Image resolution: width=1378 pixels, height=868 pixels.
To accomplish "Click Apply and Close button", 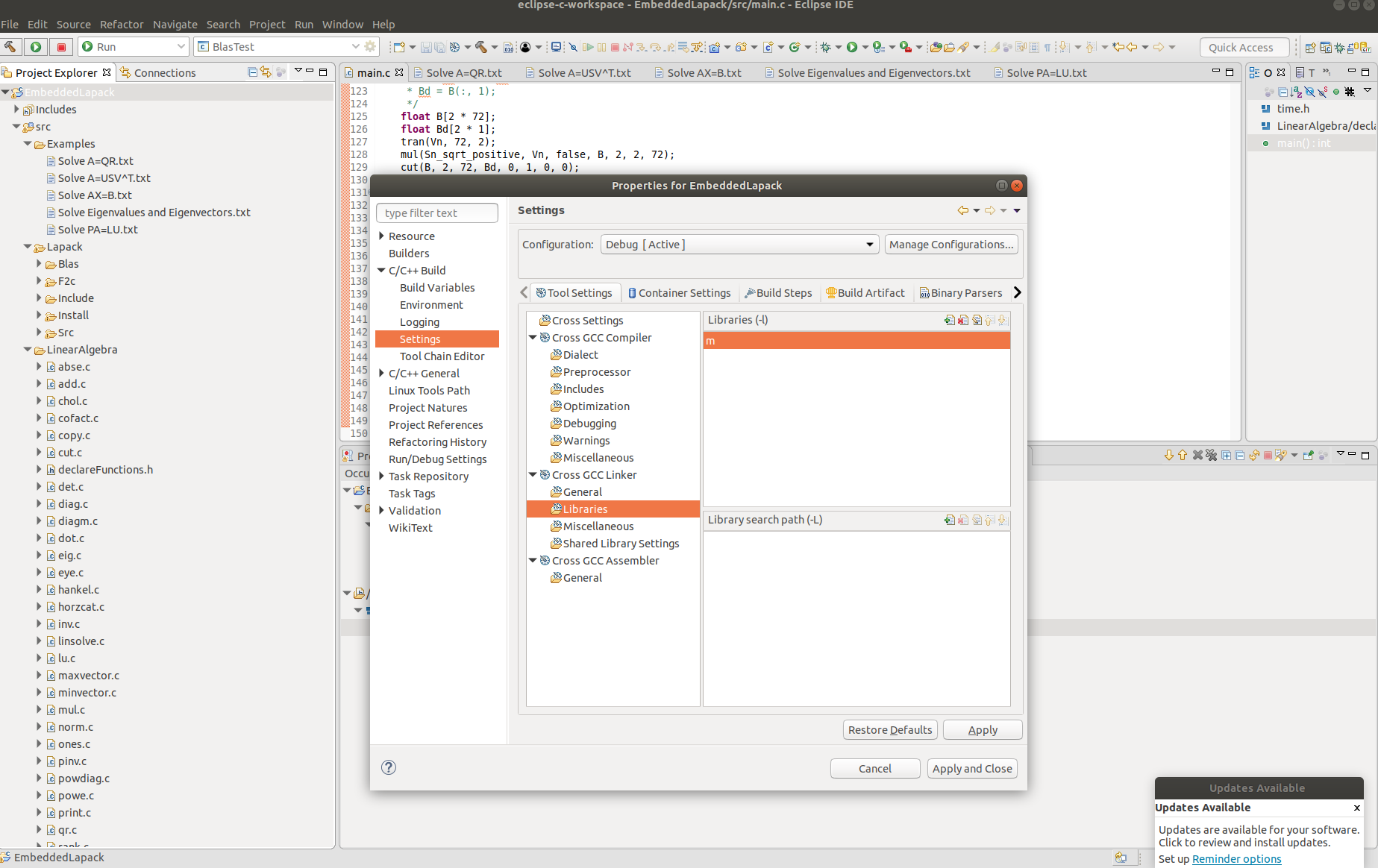I will coord(972,769).
